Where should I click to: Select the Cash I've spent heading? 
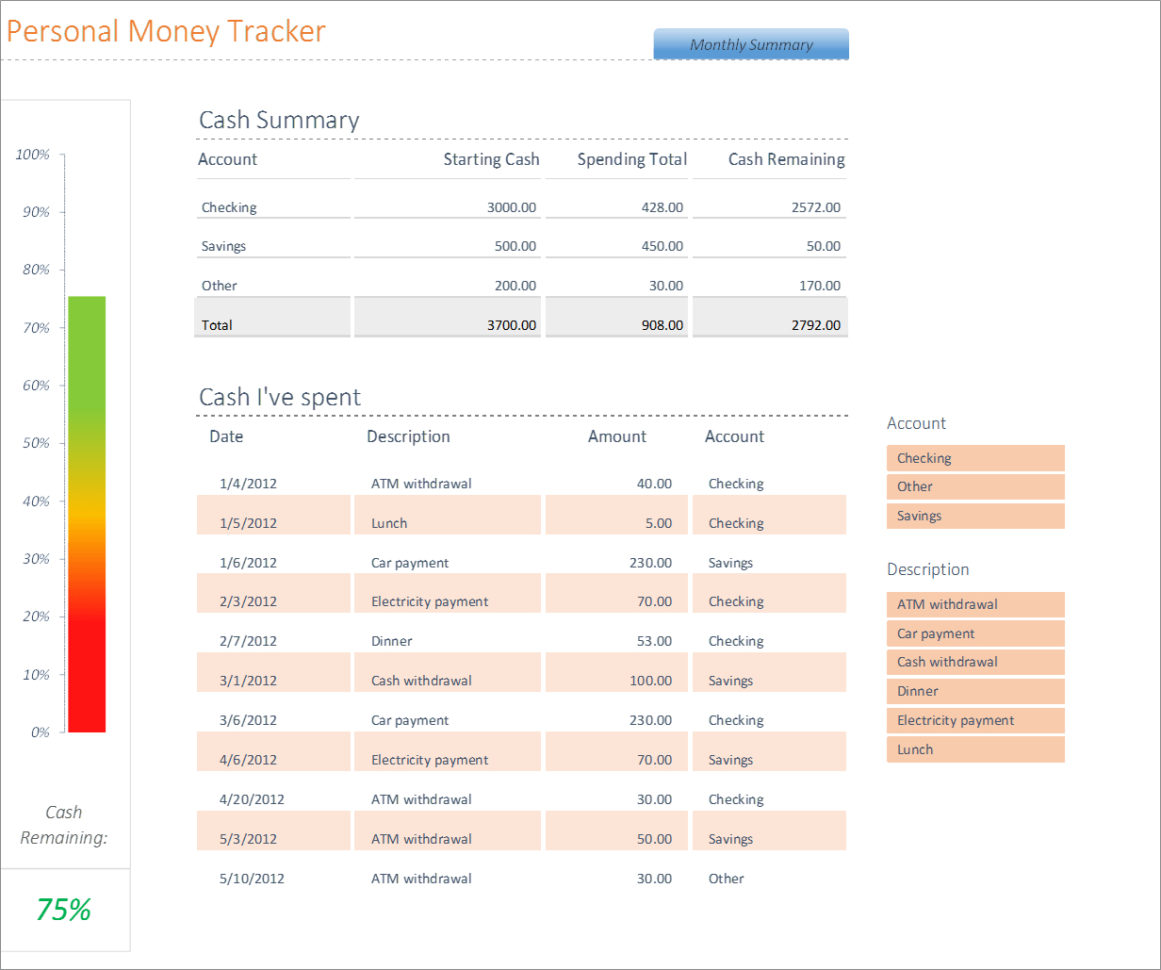point(279,397)
